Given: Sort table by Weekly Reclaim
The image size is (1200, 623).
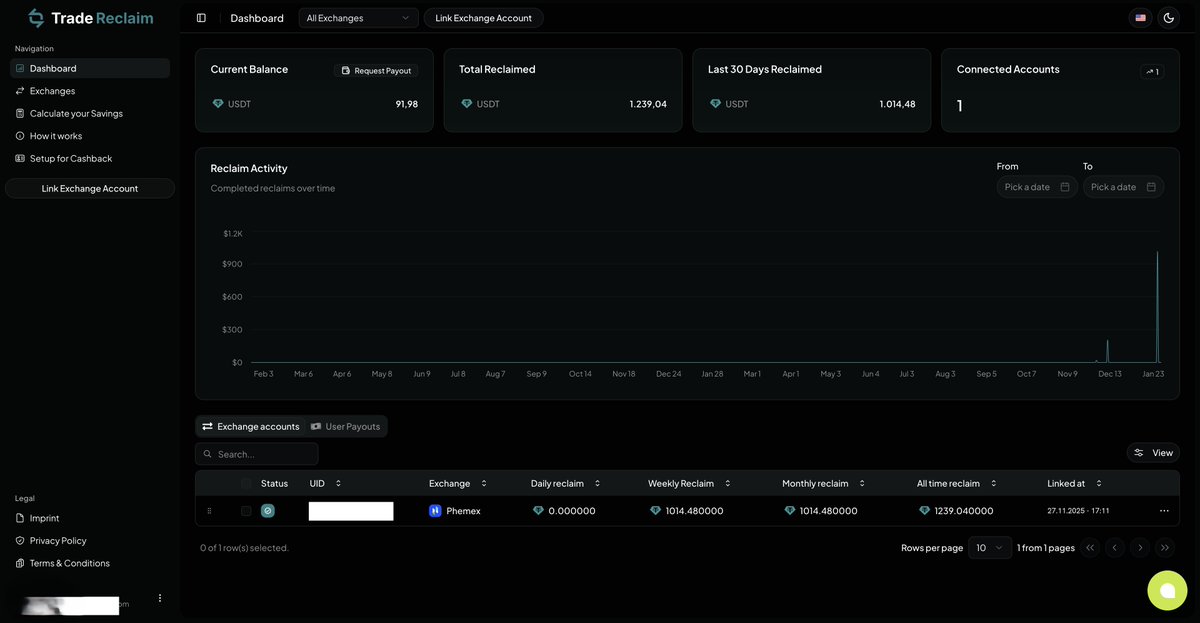Looking at the screenshot, I should click(x=690, y=483).
